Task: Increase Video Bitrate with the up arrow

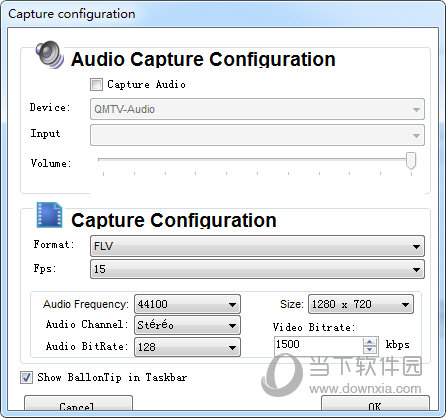Action: click(x=370, y=341)
